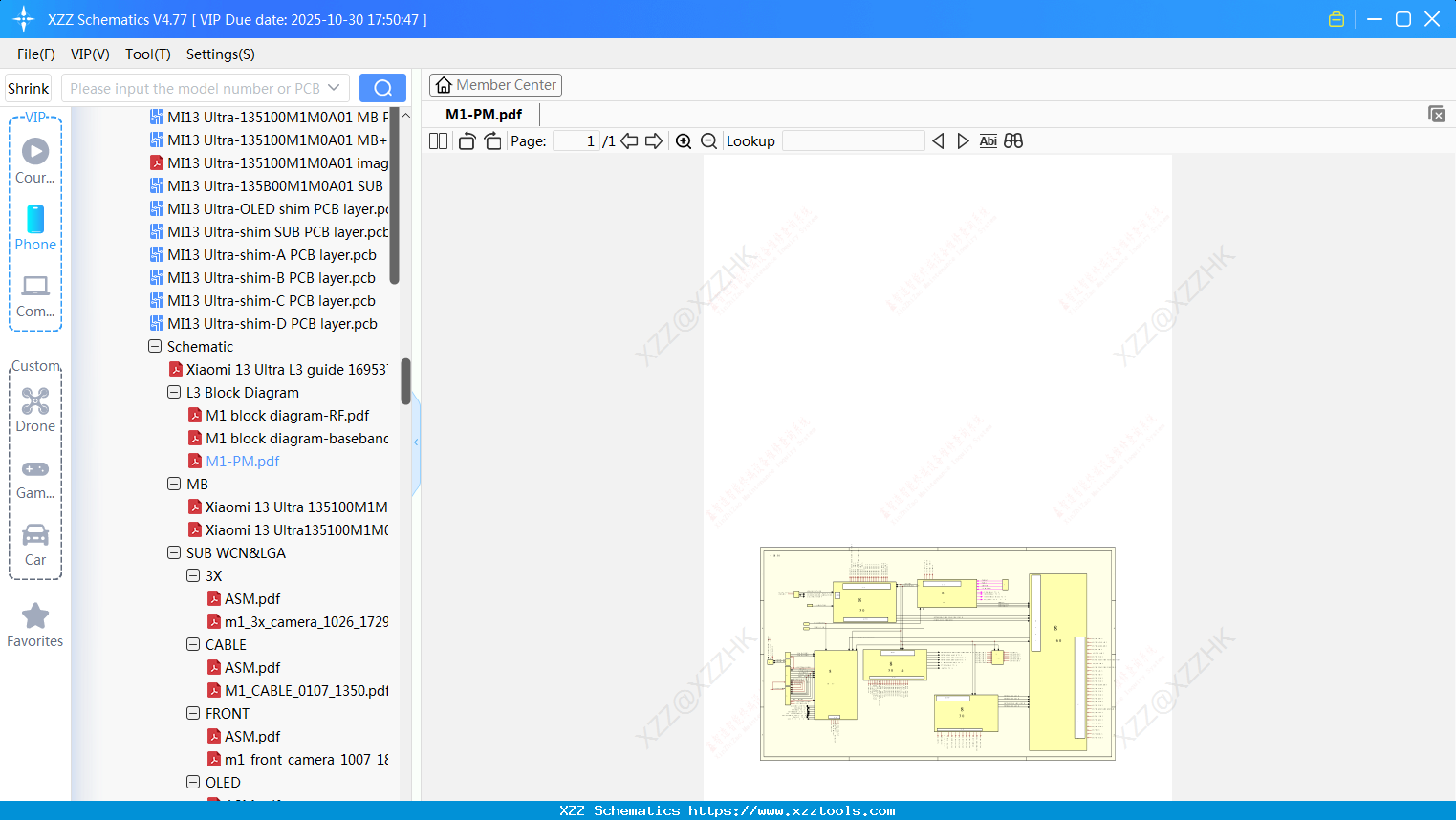Select the M1-PM.pdf tab

[484, 115]
